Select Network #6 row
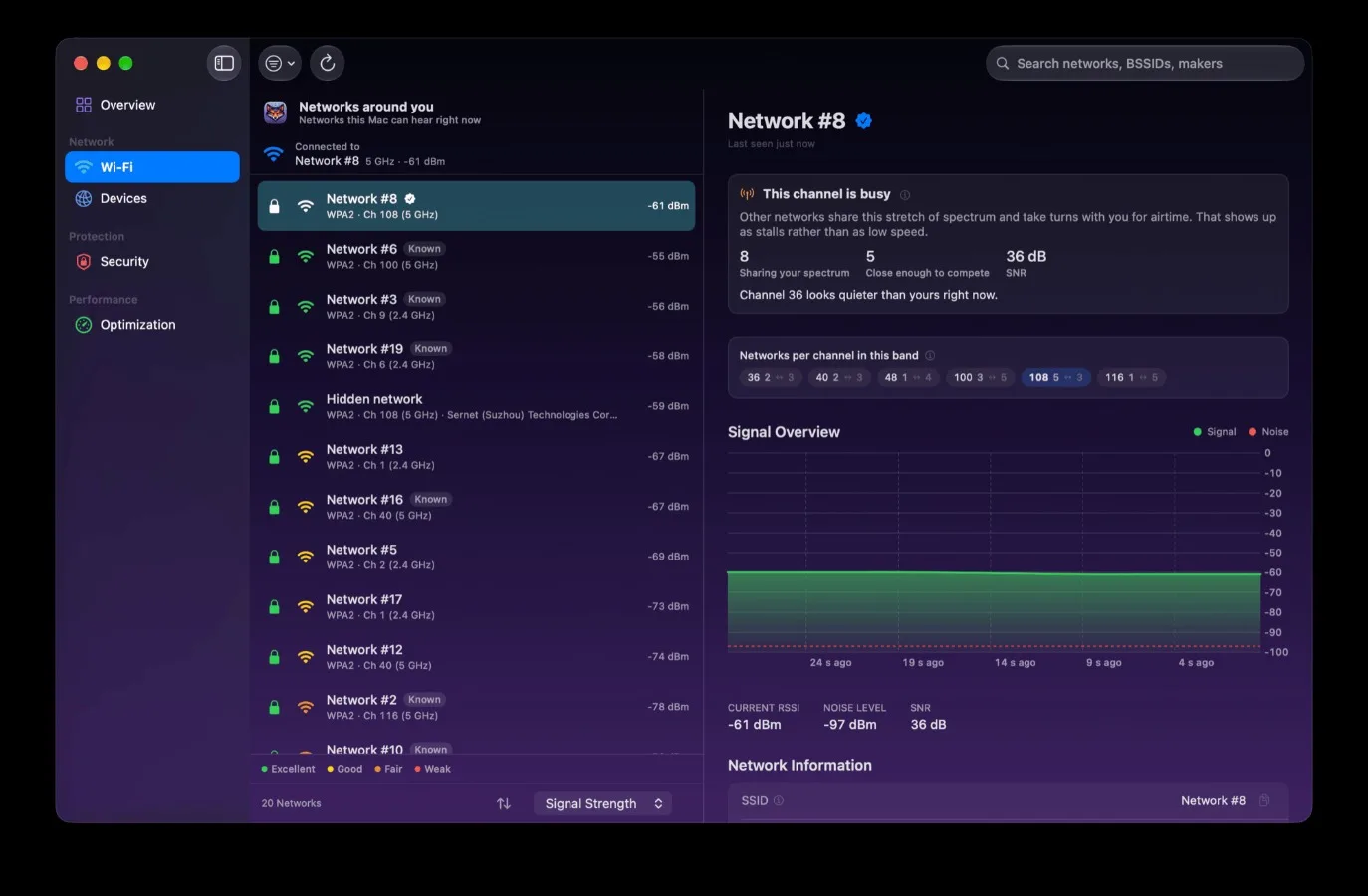1368x896 pixels. click(x=476, y=256)
